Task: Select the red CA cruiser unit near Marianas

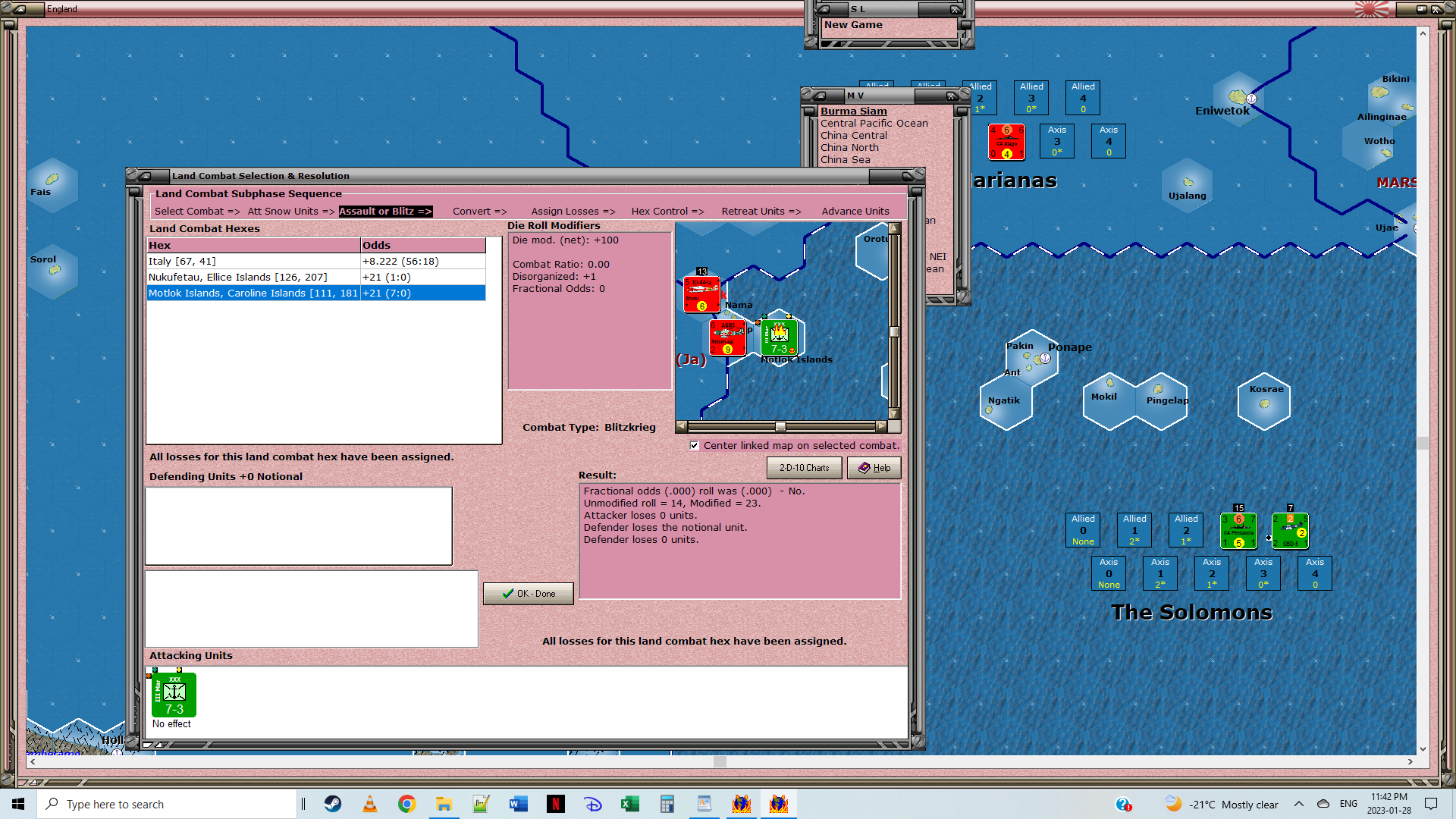Action: click(x=1006, y=142)
